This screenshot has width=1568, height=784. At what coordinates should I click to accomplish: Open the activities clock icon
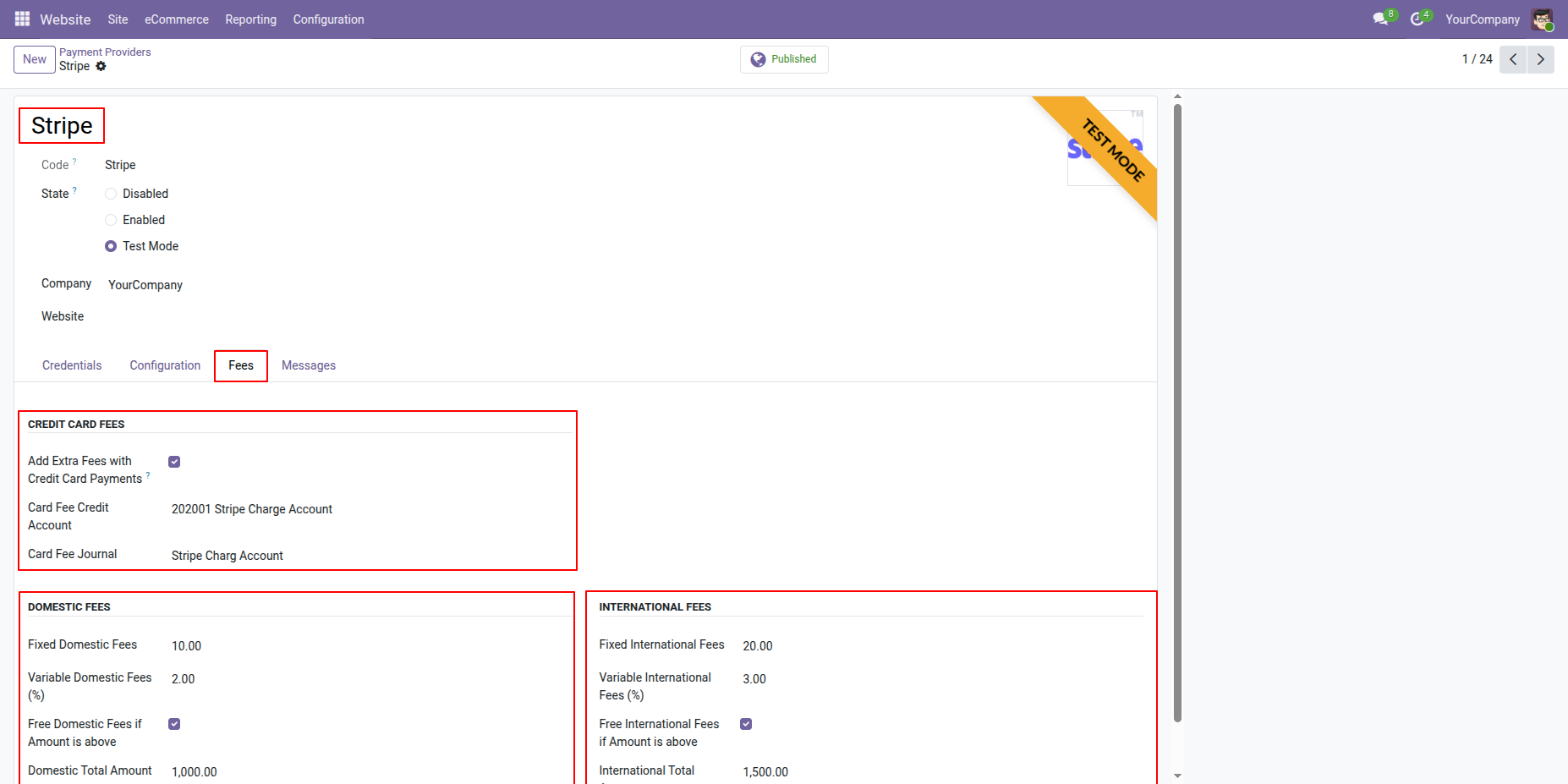tap(1417, 19)
